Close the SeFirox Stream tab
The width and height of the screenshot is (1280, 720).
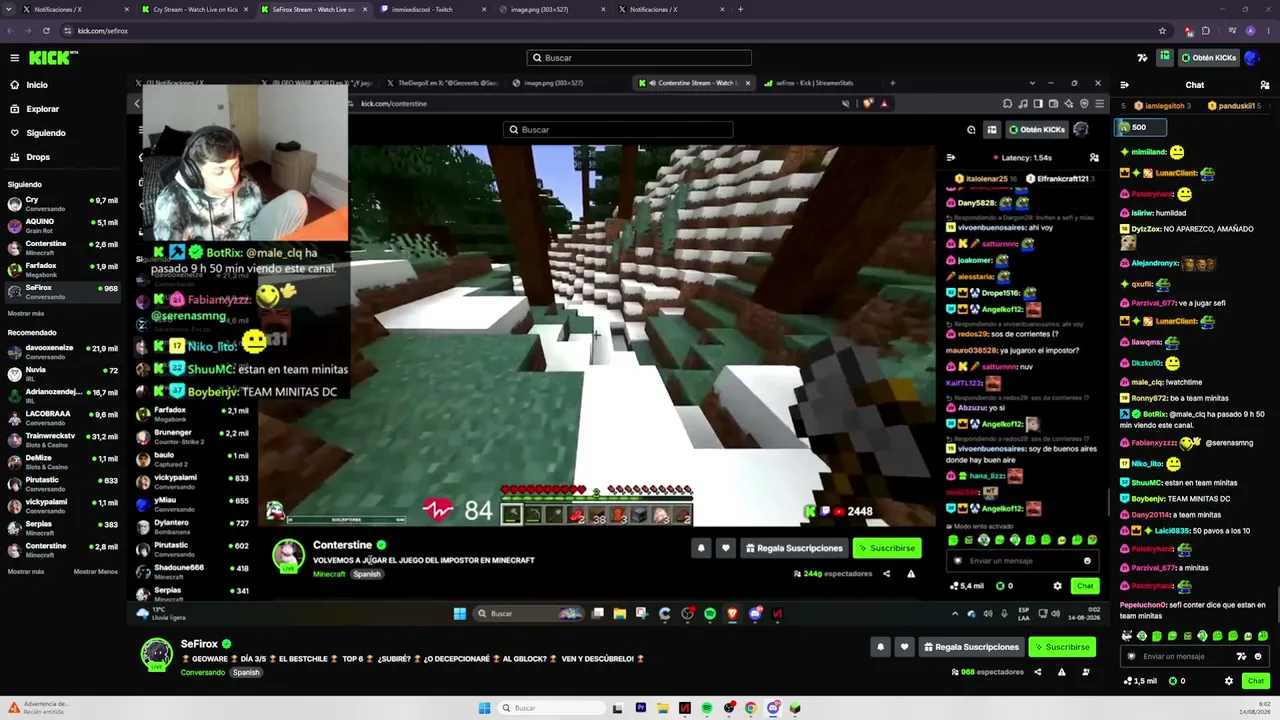click(365, 9)
